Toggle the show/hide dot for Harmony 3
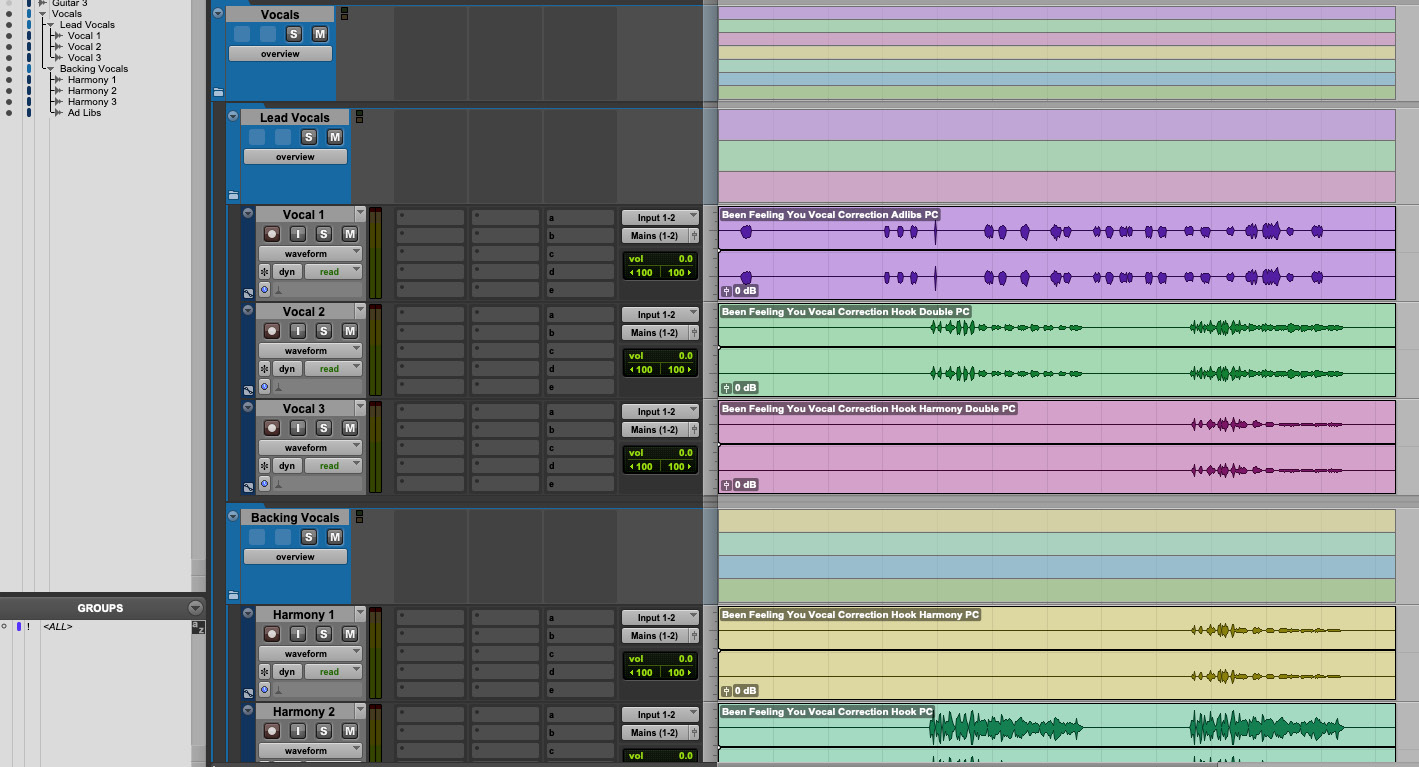This screenshot has width=1419, height=767. [9, 102]
